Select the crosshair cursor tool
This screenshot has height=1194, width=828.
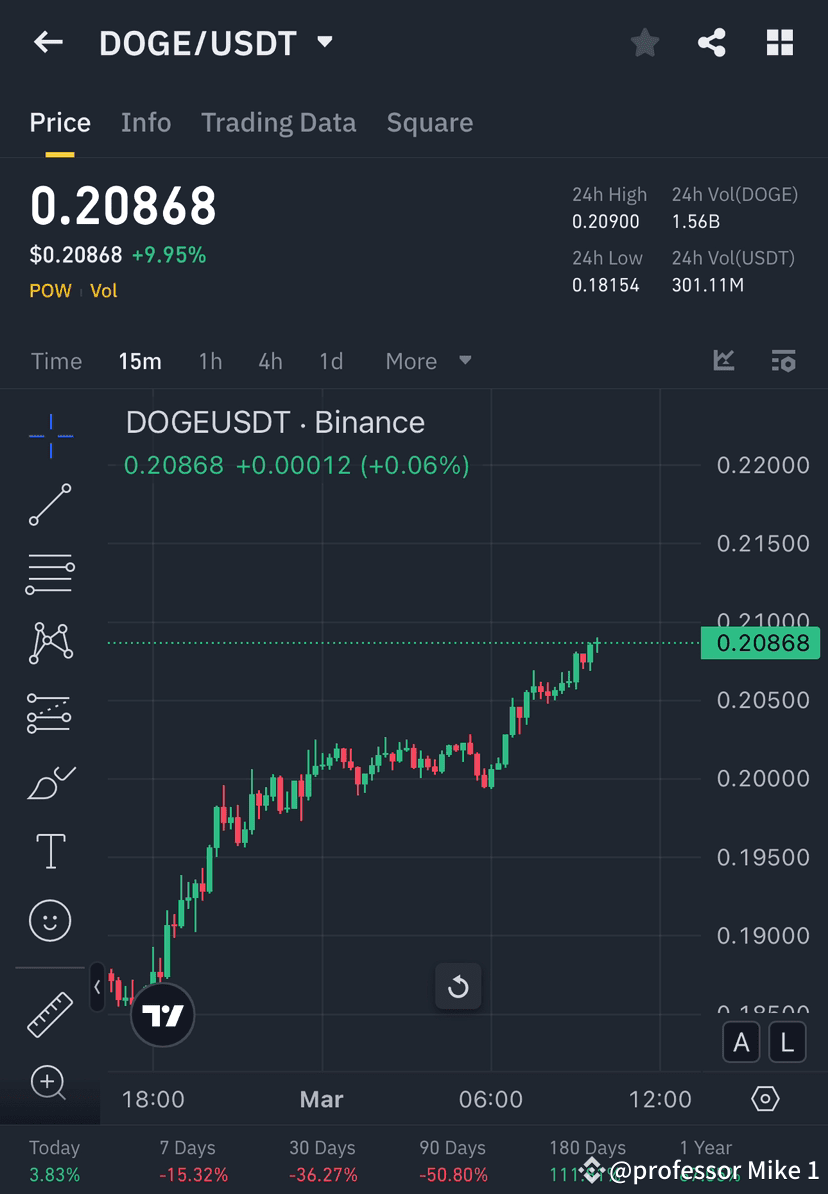tap(50, 434)
